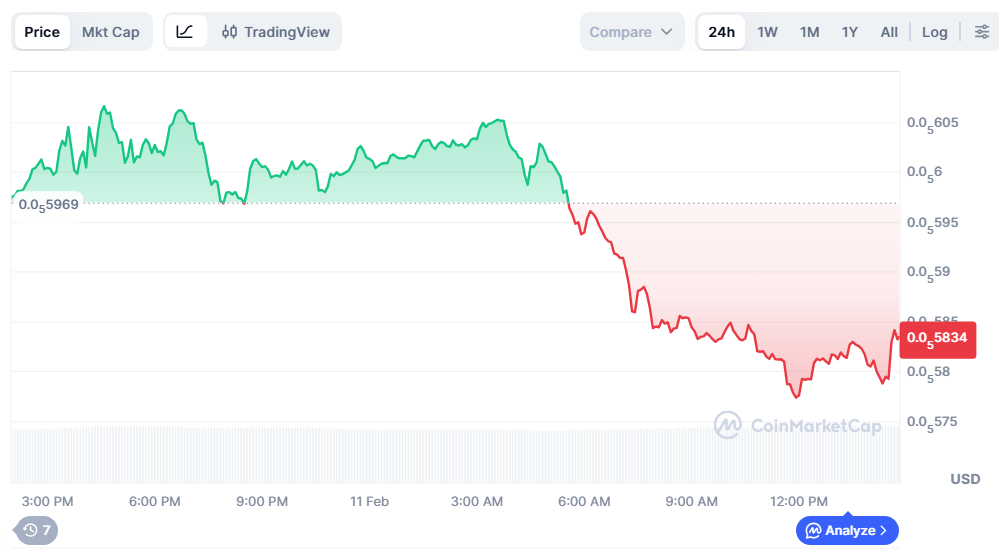Screen dimensions: 999x550
Task: Click the history clock icon badge
Action: (36, 530)
